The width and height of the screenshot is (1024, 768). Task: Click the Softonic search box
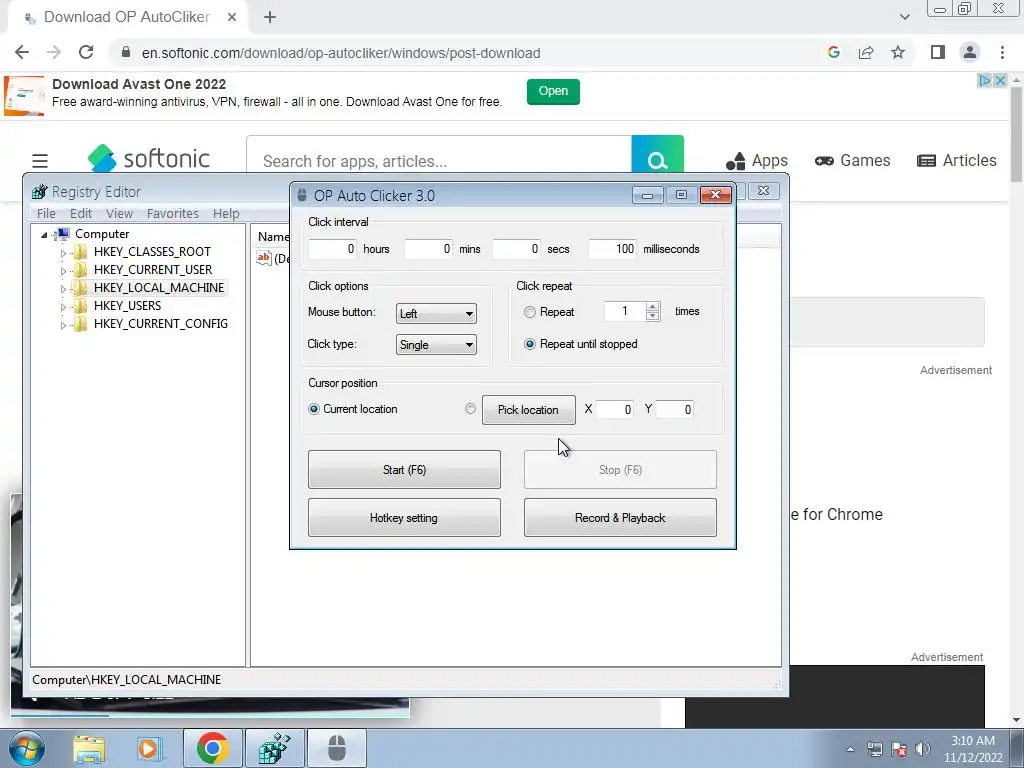[439, 161]
